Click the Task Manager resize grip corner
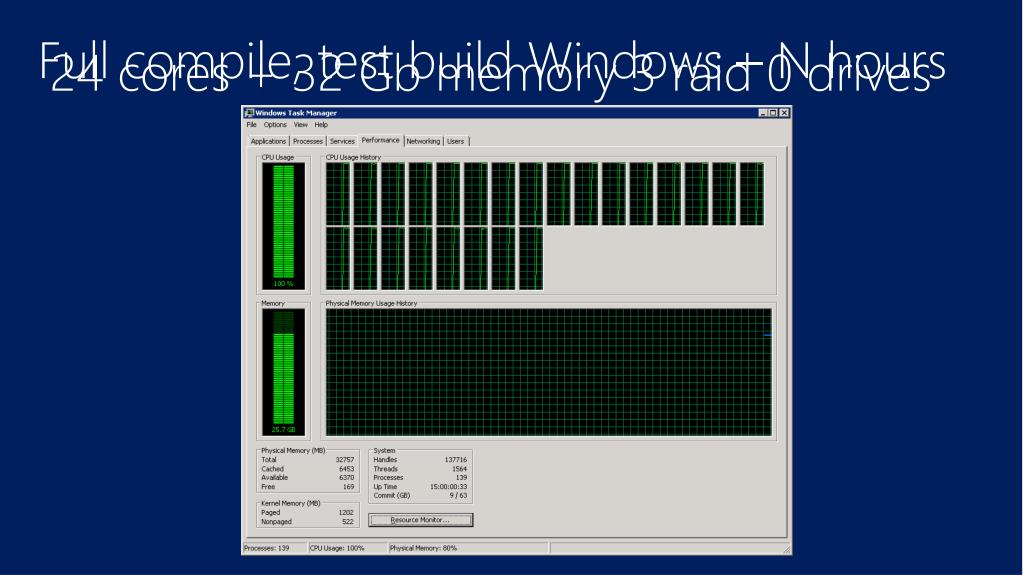 pos(787,550)
